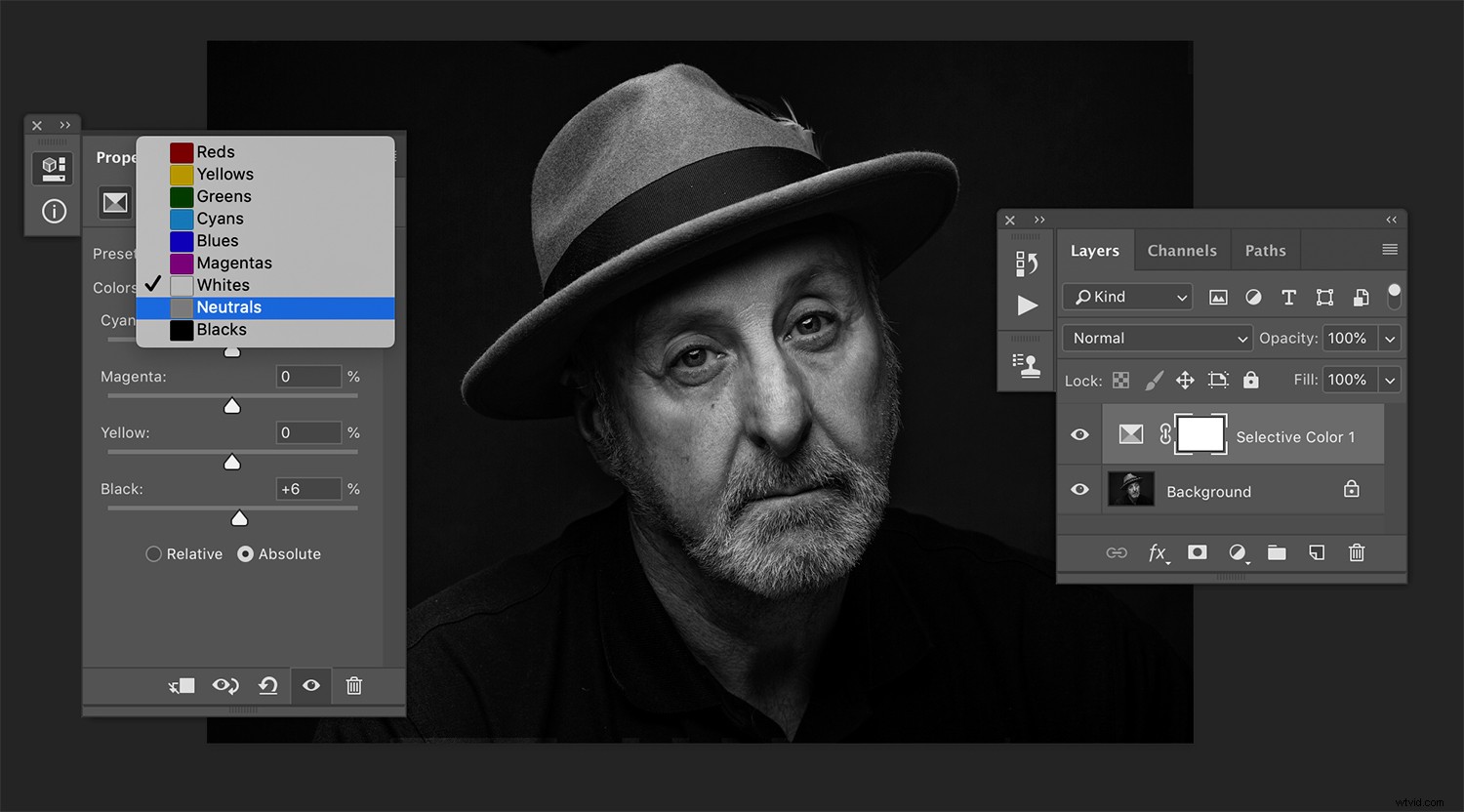
Task: Click the Lock all icon
Action: point(1250,380)
